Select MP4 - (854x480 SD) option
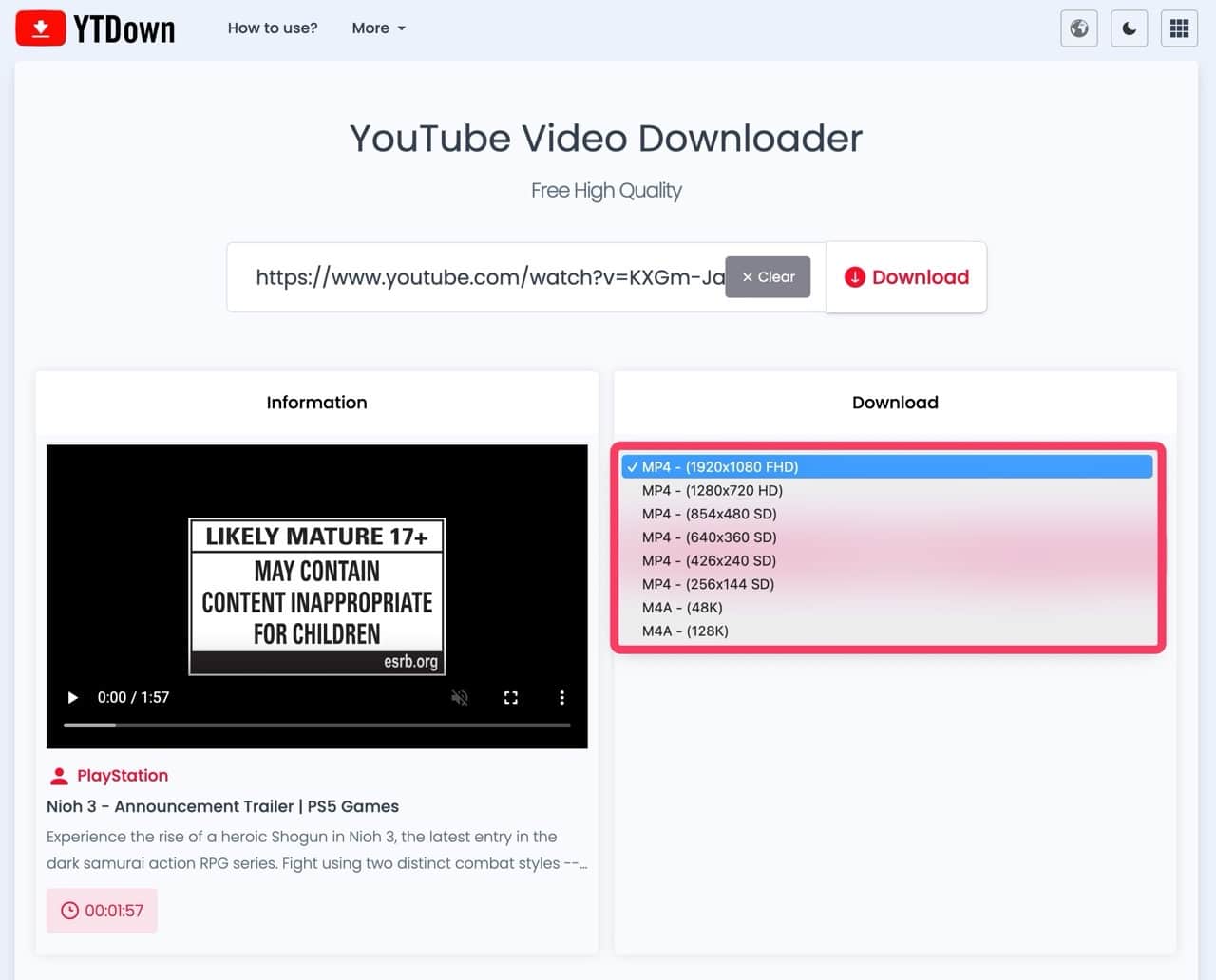The height and width of the screenshot is (980, 1216). (886, 514)
